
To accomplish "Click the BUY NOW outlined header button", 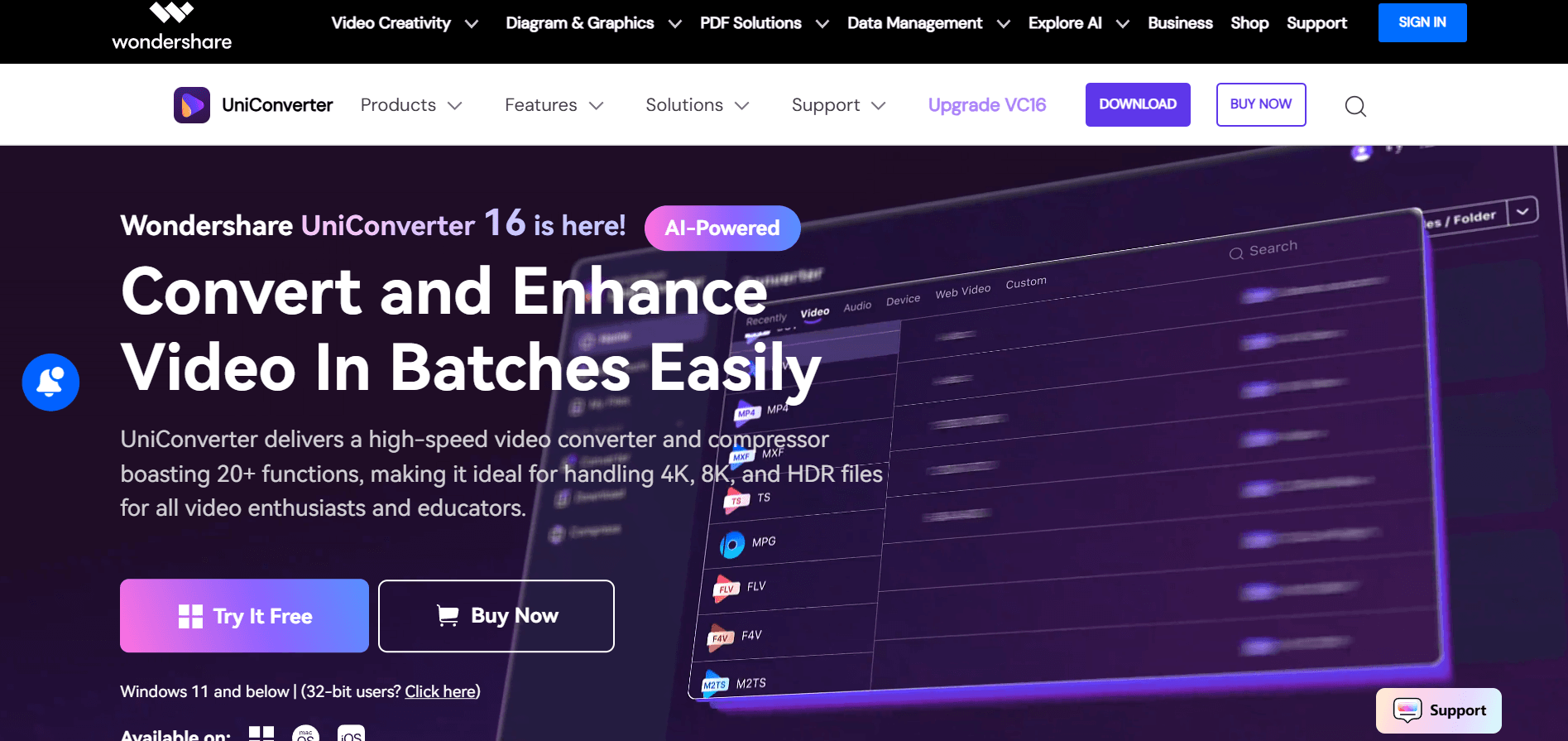I will 1261,104.
